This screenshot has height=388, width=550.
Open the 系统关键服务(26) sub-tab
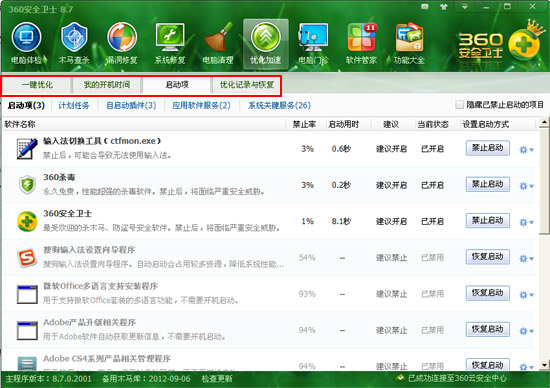(279, 105)
